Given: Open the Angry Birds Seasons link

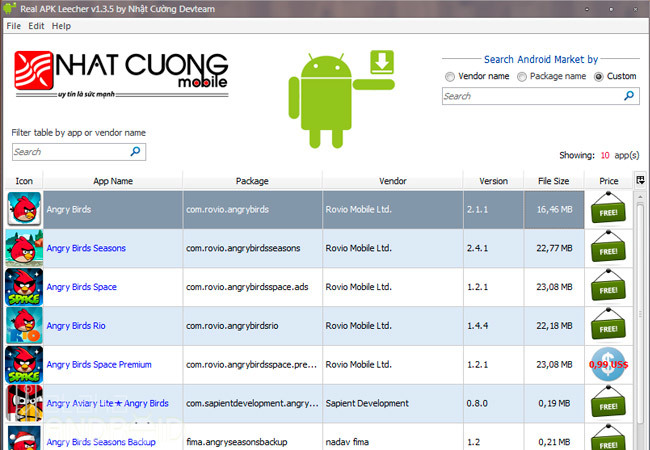Looking at the screenshot, I should pos(86,248).
